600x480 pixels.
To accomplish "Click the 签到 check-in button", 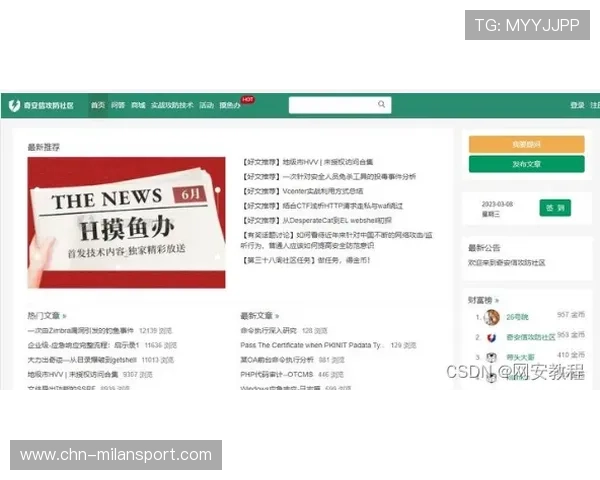I will 555,208.
